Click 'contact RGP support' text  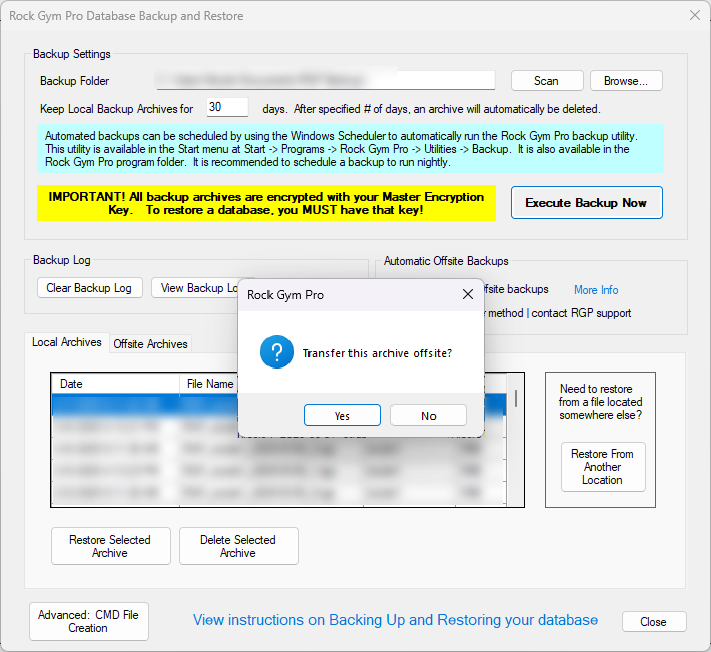(x=581, y=313)
